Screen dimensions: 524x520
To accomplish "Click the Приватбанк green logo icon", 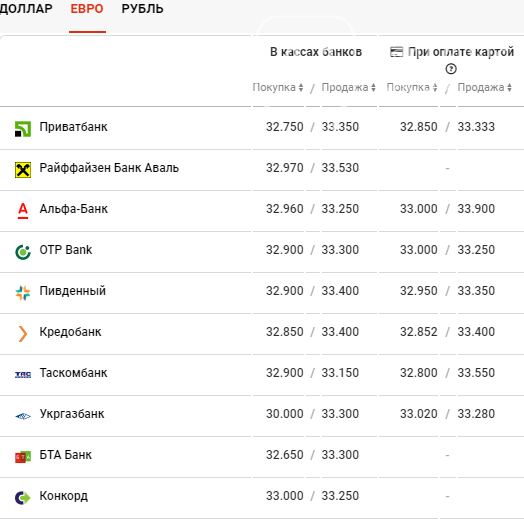I will (23, 129).
